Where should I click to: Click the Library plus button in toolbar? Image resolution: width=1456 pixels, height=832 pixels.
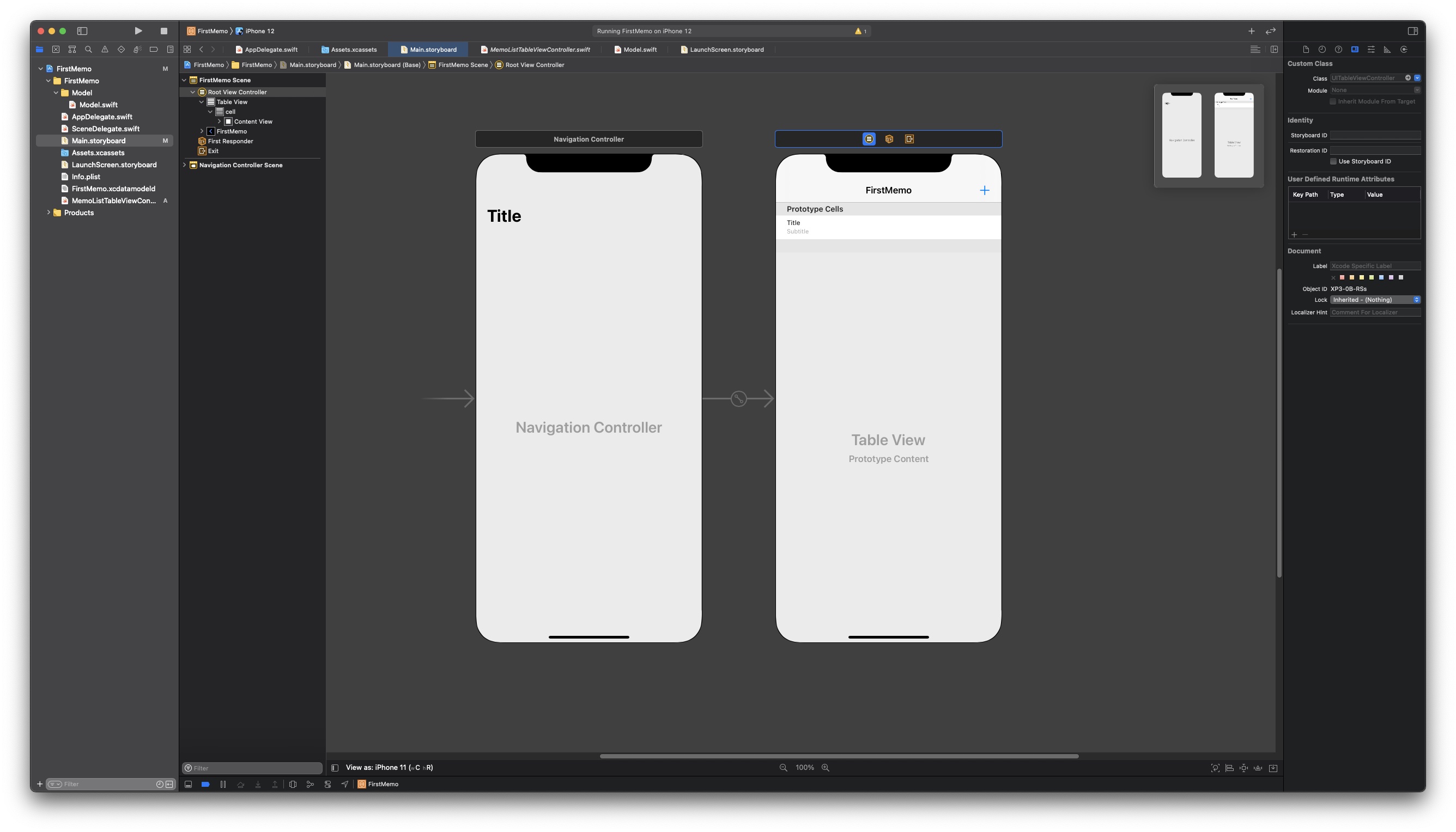pyautogui.click(x=1251, y=31)
